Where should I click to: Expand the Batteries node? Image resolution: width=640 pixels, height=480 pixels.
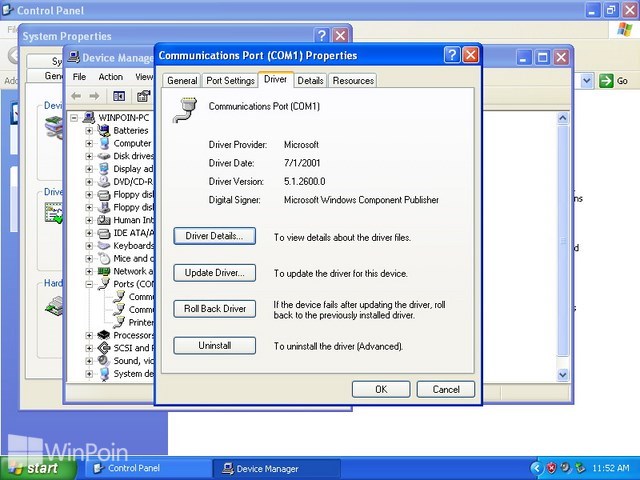point(89,131)
